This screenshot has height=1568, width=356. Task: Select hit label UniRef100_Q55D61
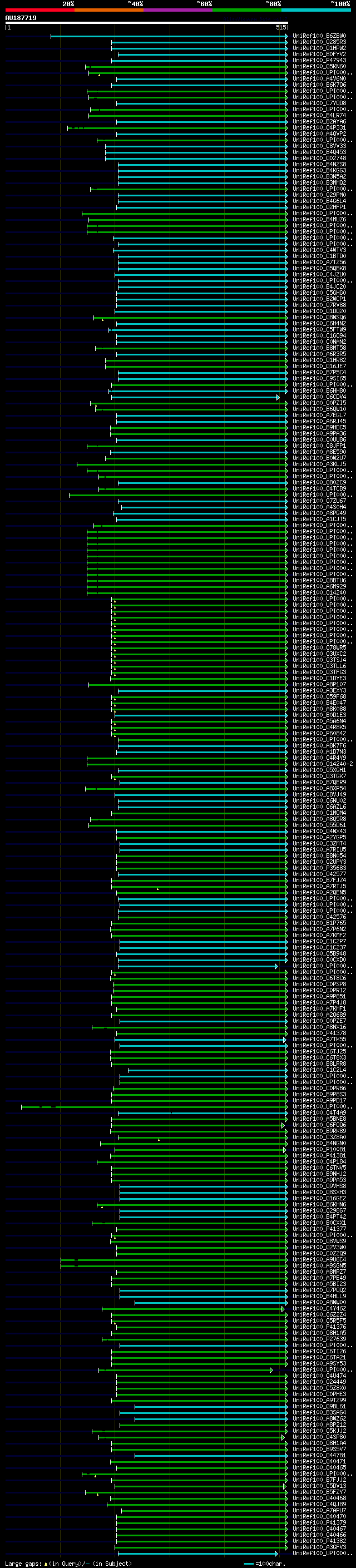[x=319, y=825]
